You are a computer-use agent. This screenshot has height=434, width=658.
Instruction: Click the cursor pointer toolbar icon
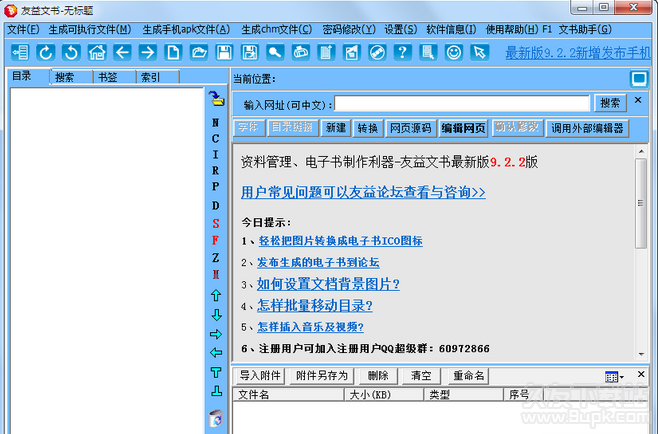click(479, 52)
